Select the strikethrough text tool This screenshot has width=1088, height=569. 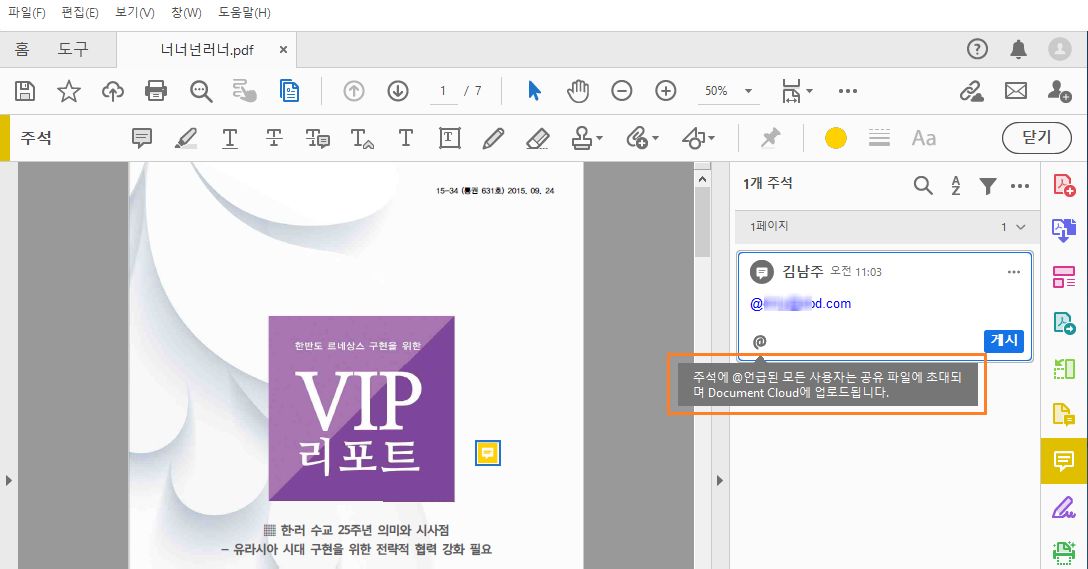click(274, 138)
